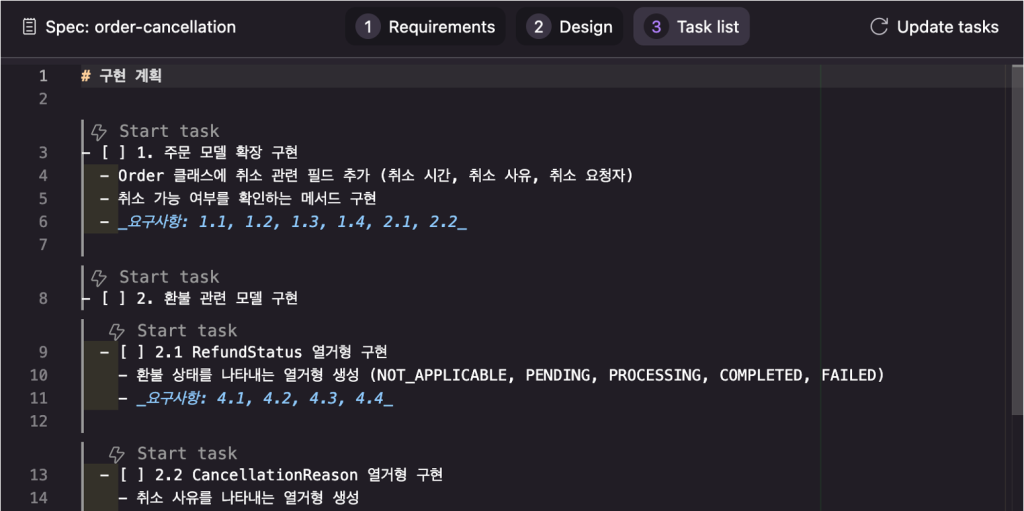Check the box for 2.2 CancellationReason task
The image size is (1024, 511).
click(131, 475)
